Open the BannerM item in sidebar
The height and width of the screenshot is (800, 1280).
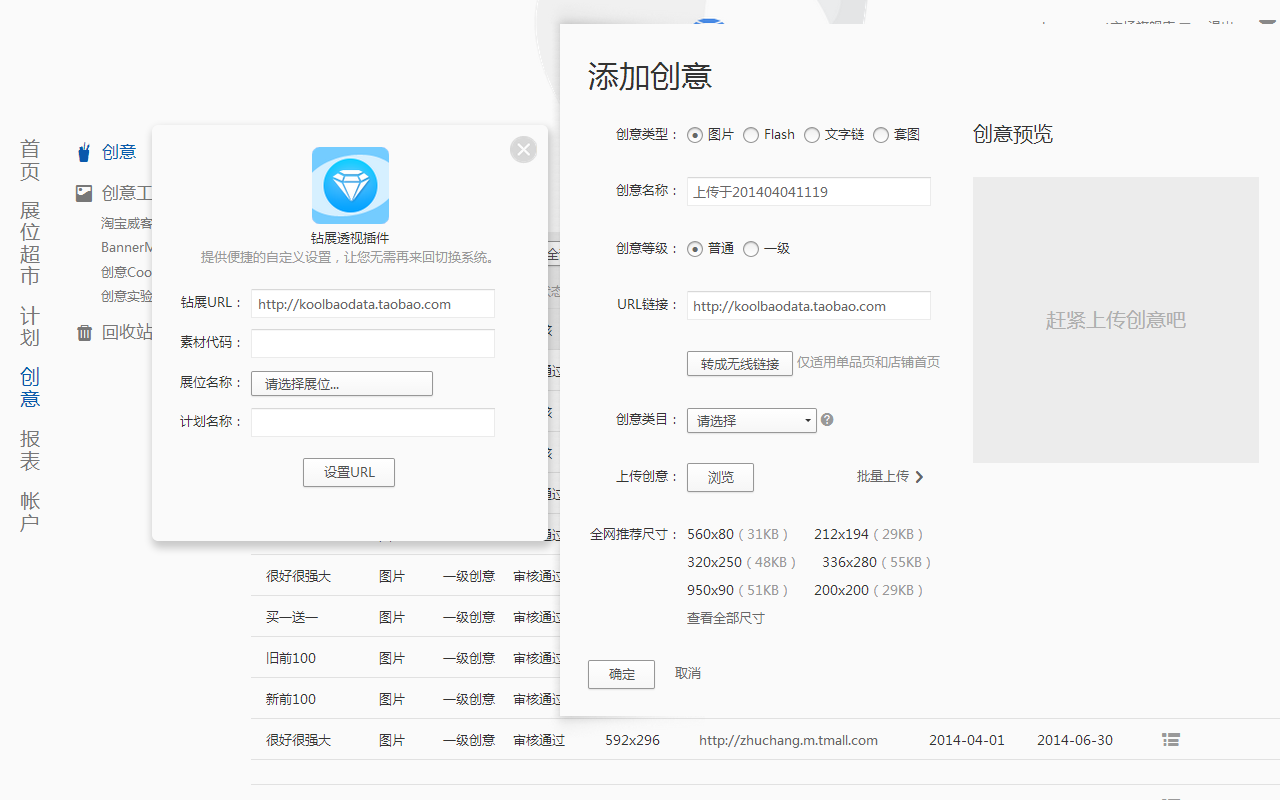[x=127, y=247]
